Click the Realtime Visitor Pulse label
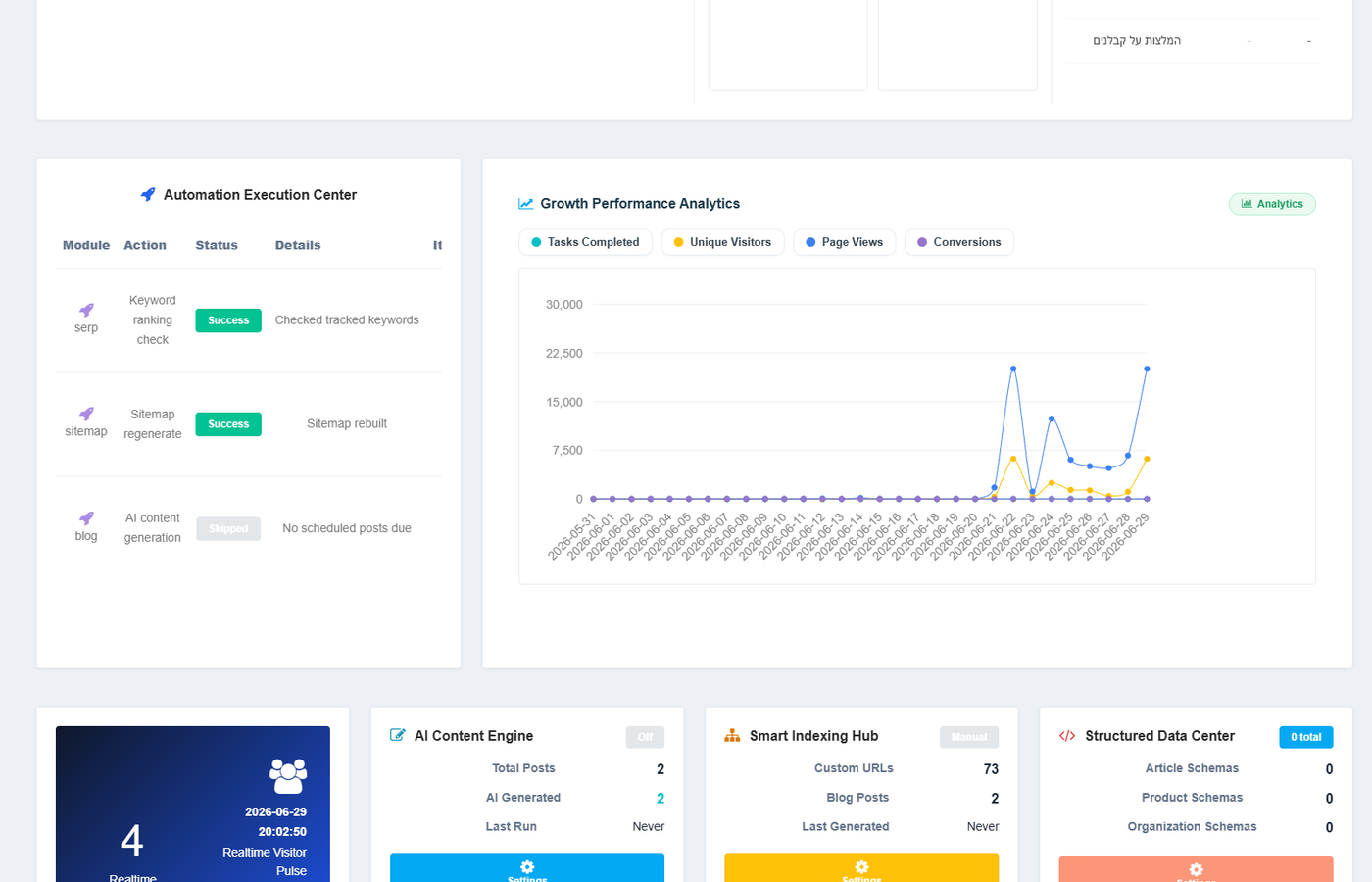 tap(265, 861)
